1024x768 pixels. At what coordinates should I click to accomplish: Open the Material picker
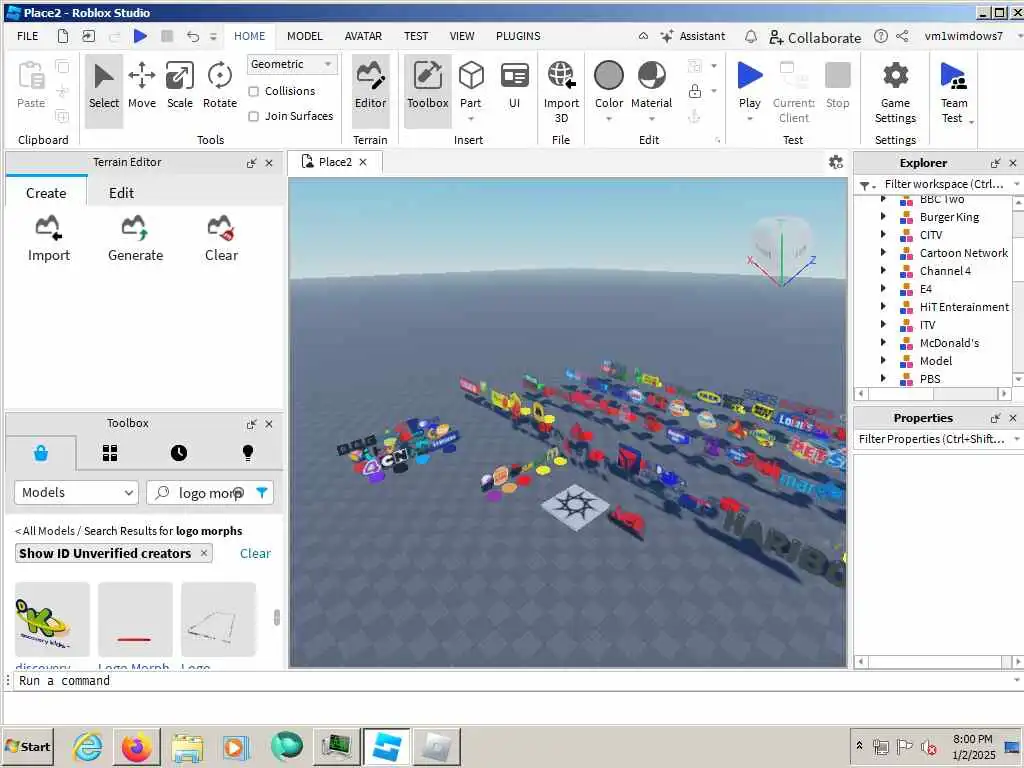coord(651,86)
